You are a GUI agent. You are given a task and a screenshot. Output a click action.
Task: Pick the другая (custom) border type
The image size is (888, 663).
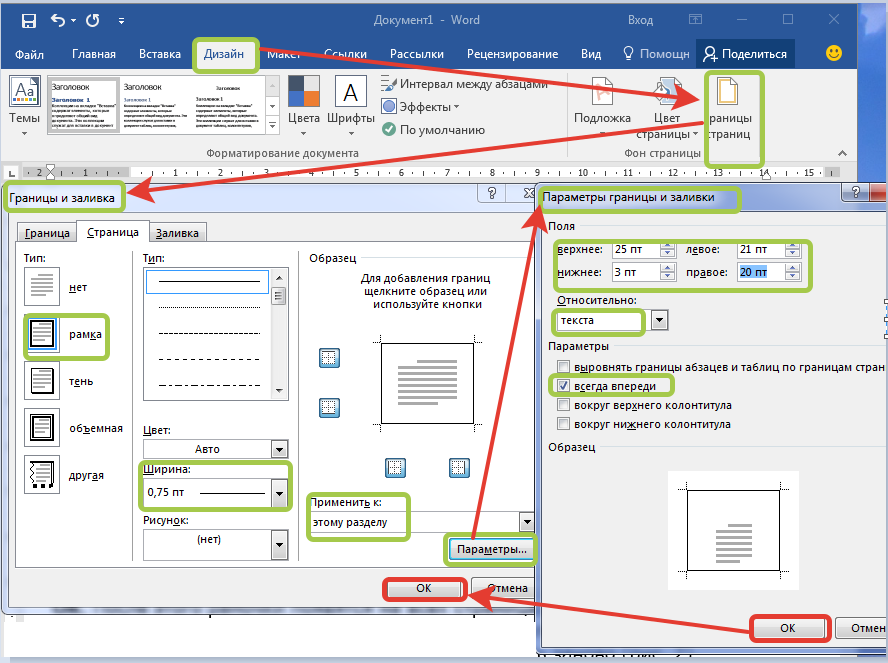click(x=43, y=475)
